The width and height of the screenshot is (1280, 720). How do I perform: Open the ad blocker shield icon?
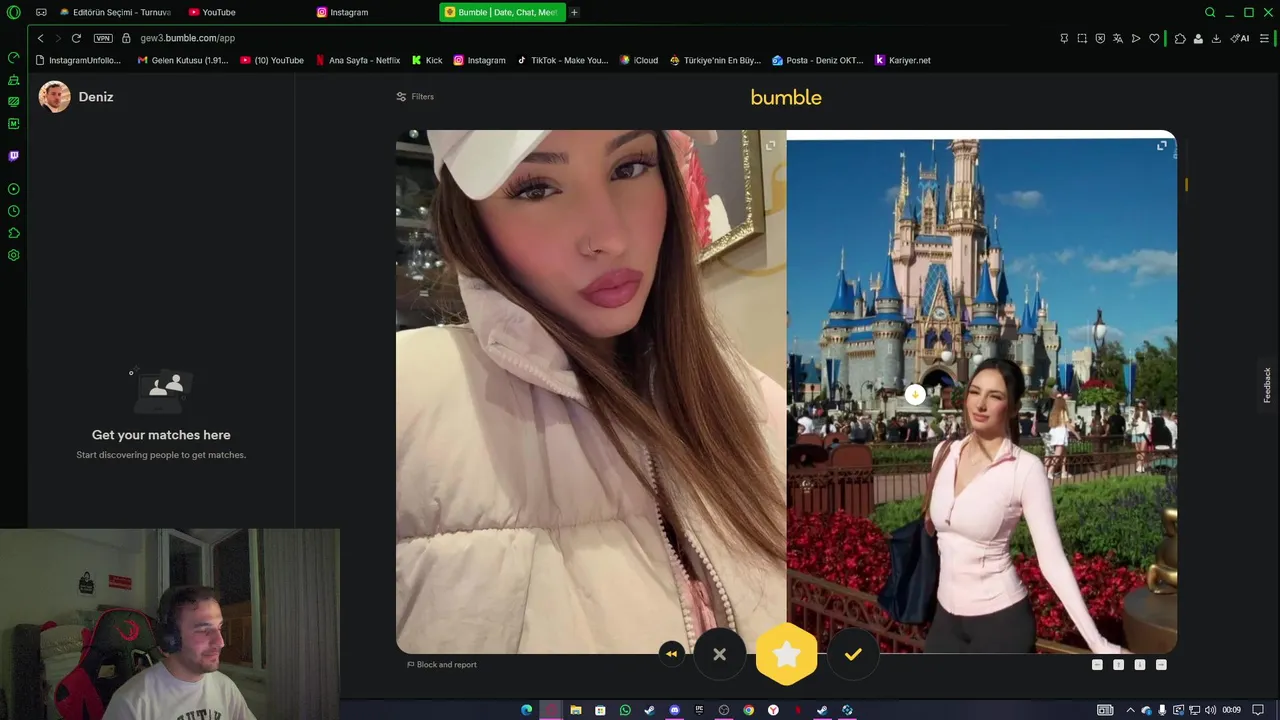point(1100,38)
